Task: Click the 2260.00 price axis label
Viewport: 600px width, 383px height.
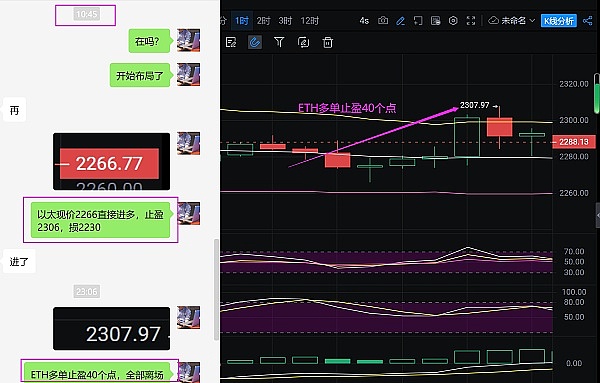Action: pyautogui.click(x=574, y=193)
